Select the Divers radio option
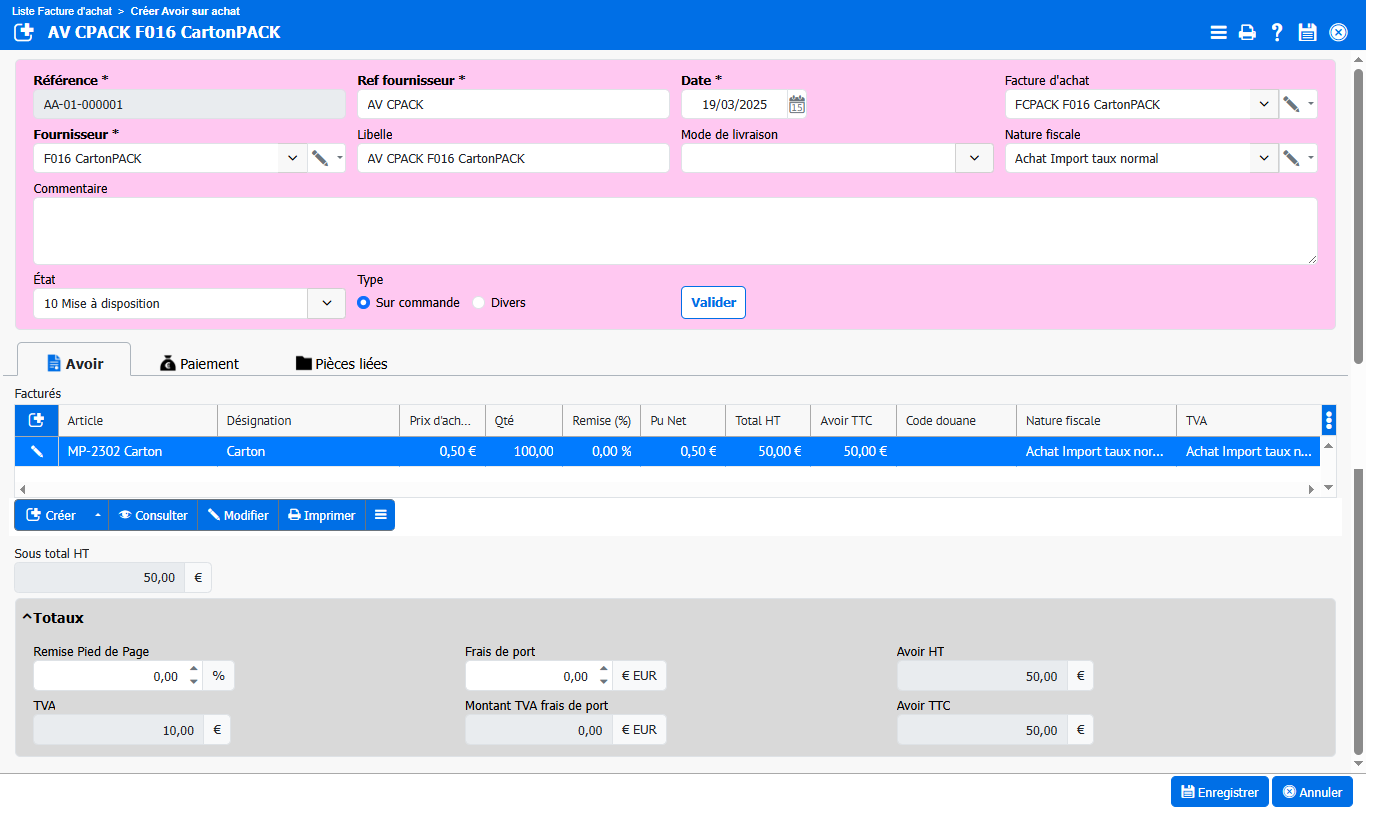The width and height of the screenshot is (1374, 826). click(479, 303)
